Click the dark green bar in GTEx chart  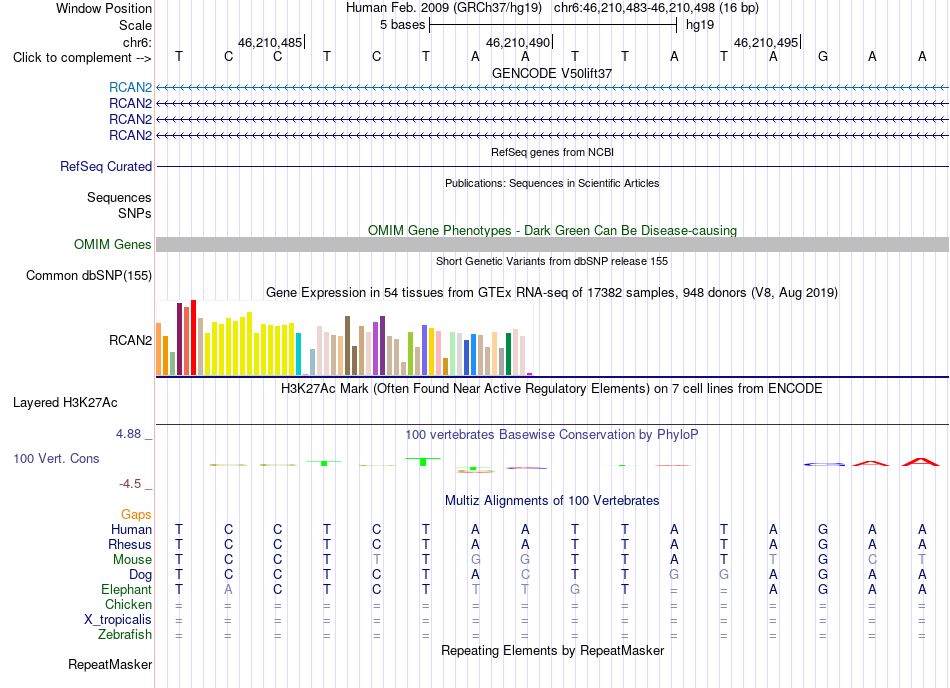pyautogui.click(x=509, y=354)
